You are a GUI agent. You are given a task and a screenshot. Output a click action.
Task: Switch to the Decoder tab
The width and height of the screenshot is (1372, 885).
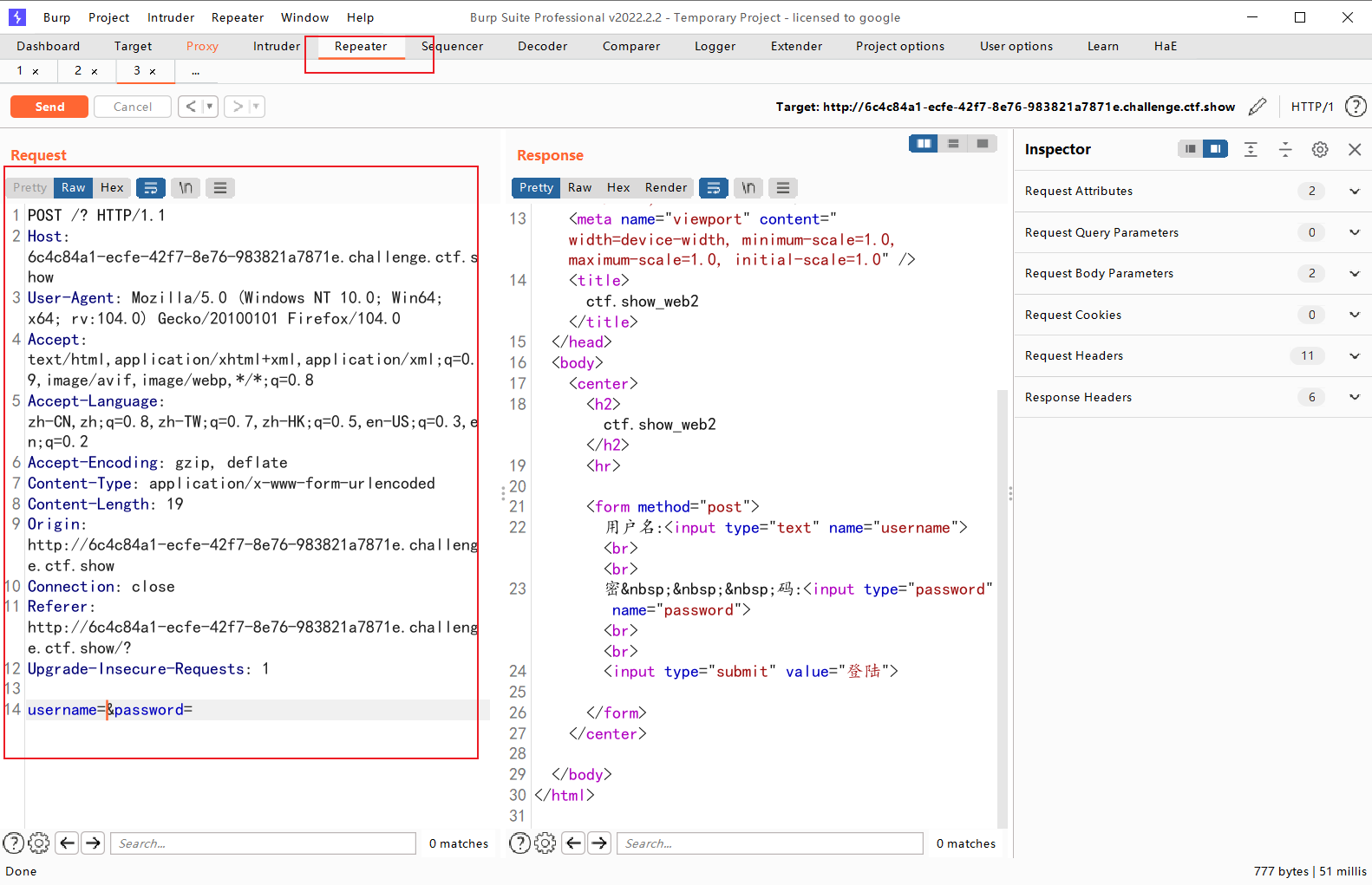(542, 46)
